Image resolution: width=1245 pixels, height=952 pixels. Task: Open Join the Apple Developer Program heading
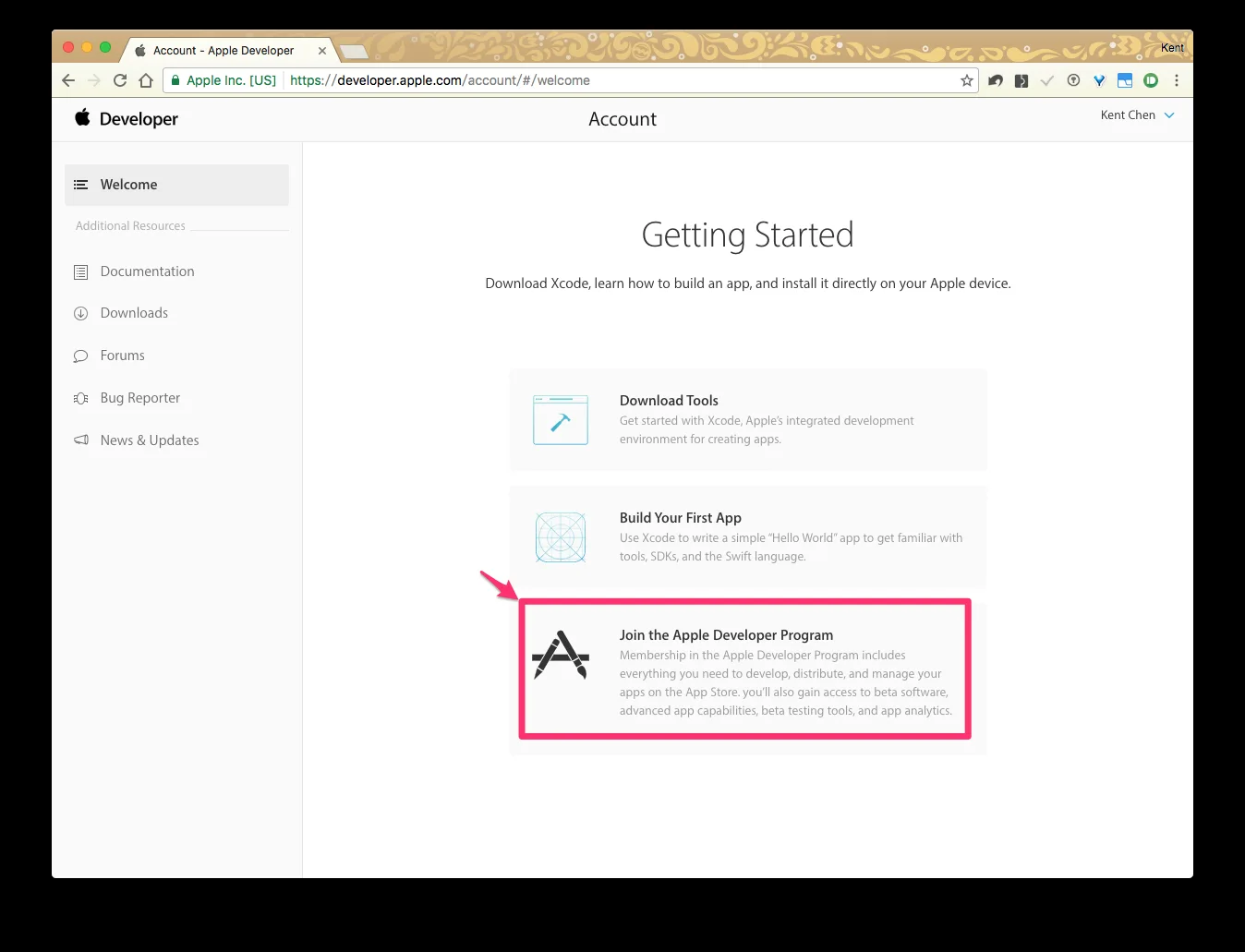coord(726,635)
